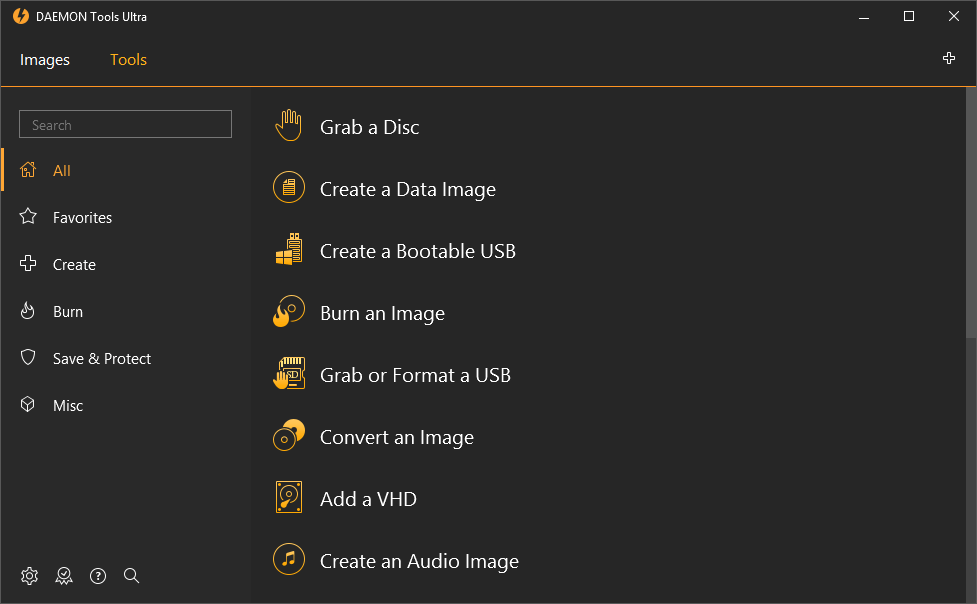
Task: Click the Convert an Image discs icon
Action: click(x=289, y=435)
